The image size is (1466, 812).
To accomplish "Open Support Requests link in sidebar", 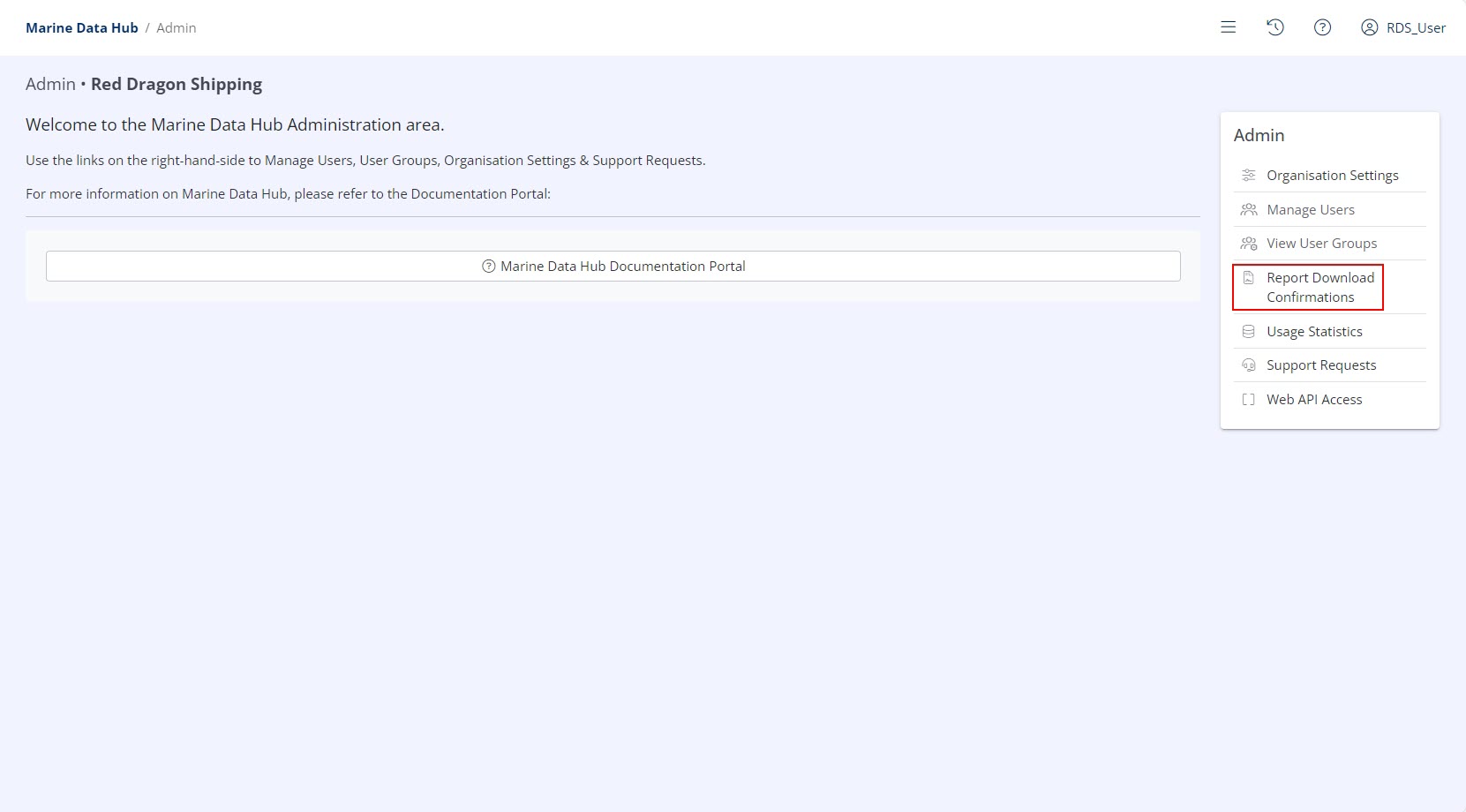I will pyautogui.click(x=1320, y=365).
